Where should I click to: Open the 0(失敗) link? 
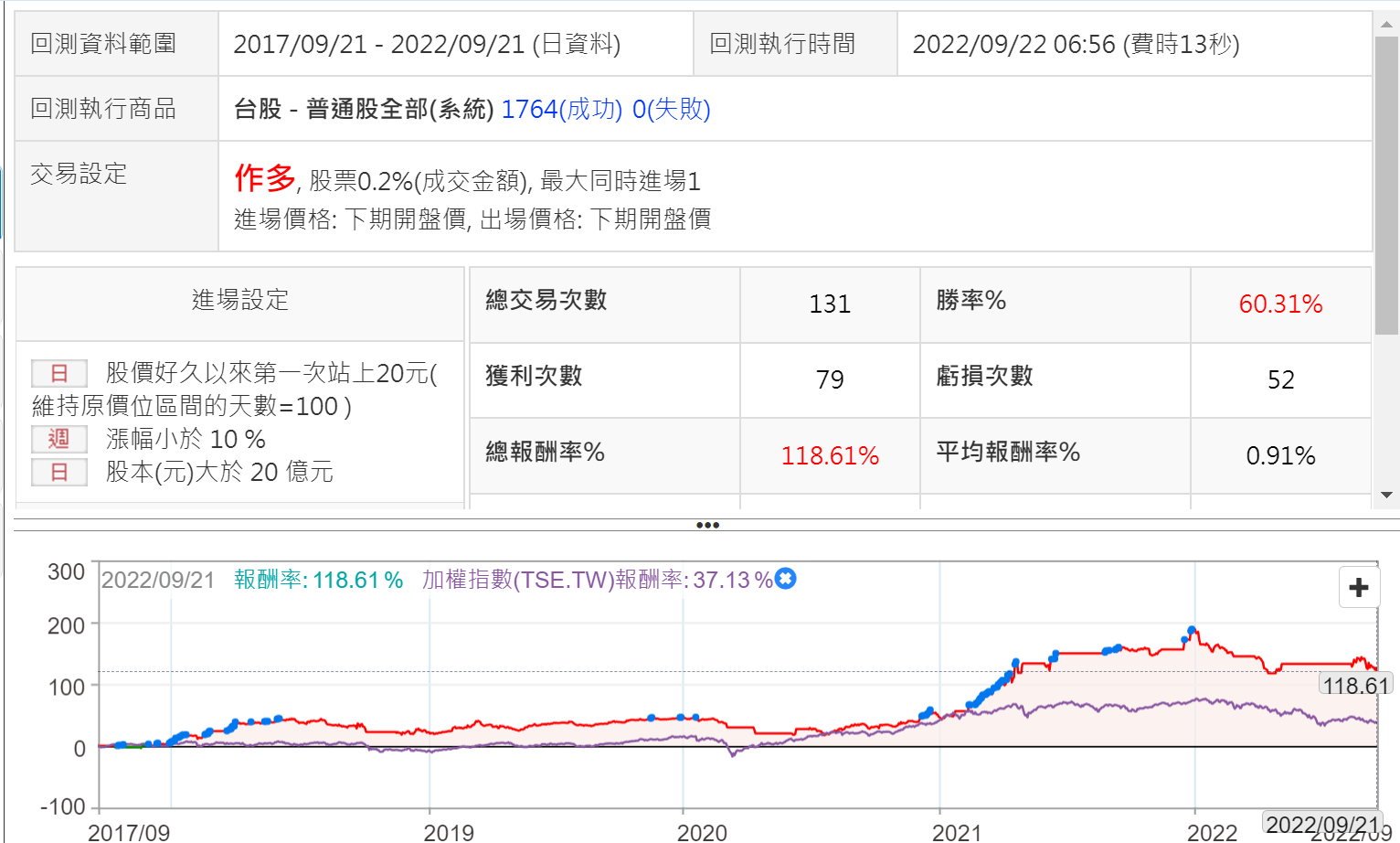[x=671, y=109]
